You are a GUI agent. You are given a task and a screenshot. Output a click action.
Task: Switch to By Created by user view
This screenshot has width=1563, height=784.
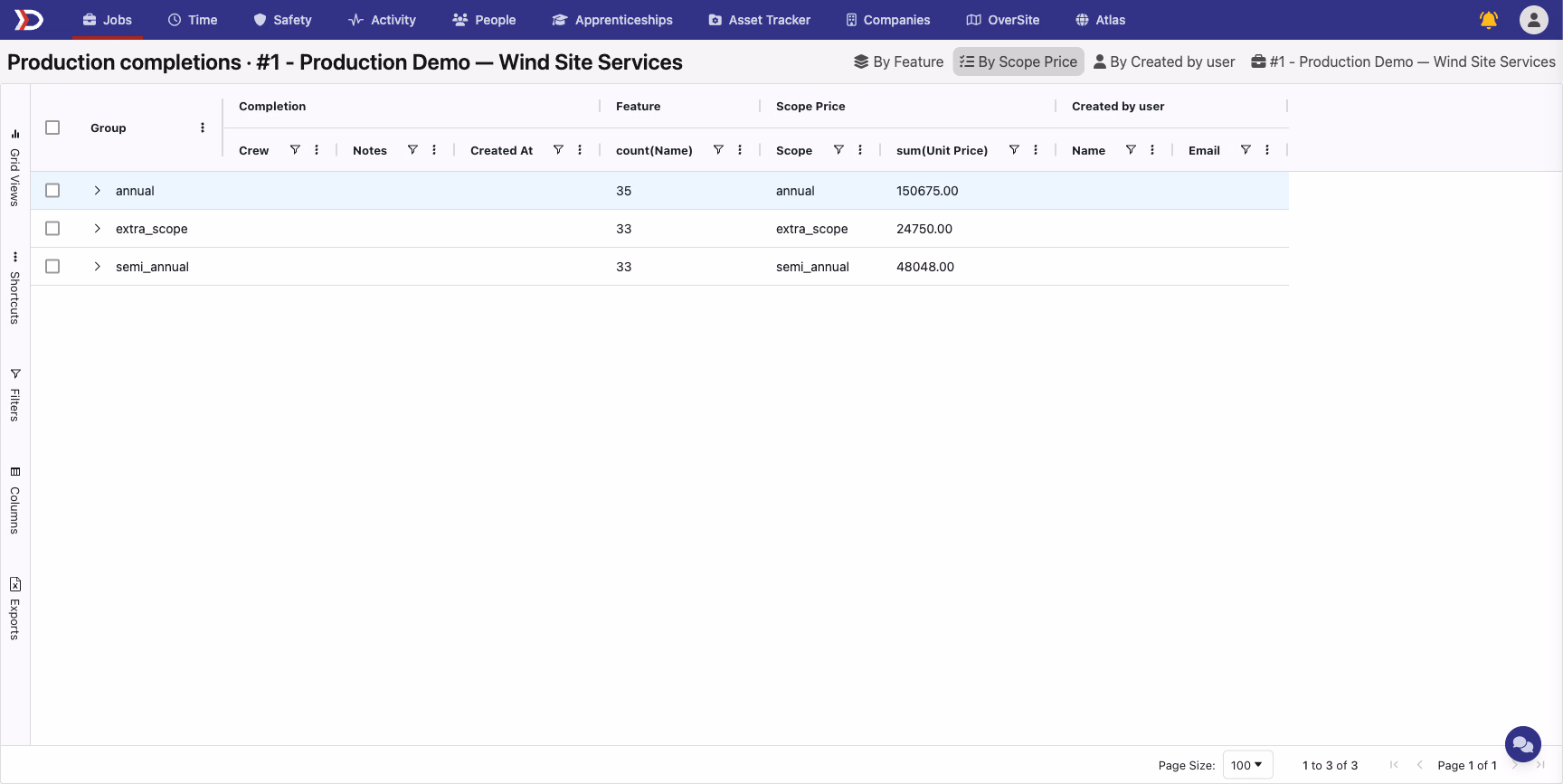1164,61
